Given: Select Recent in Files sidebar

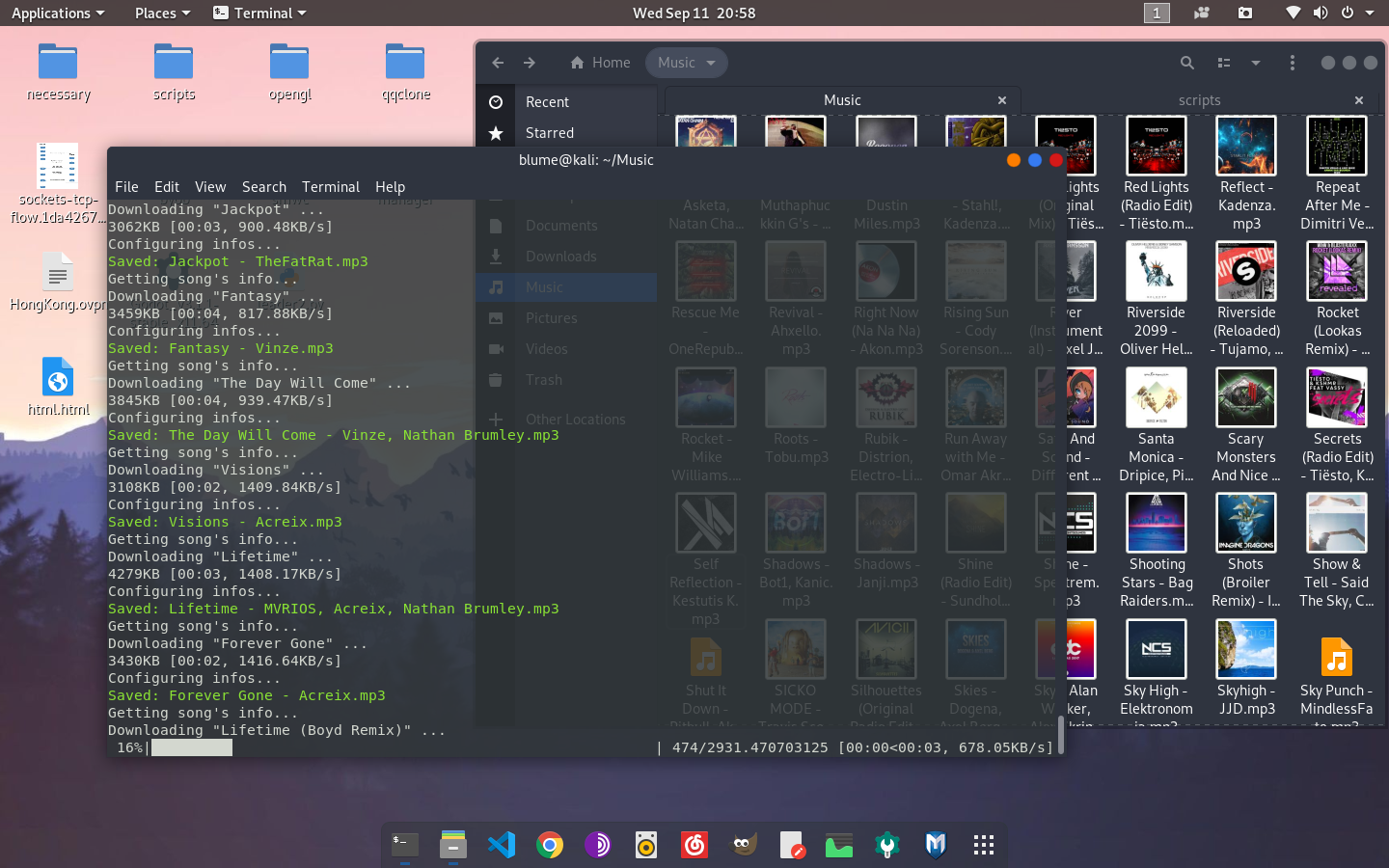Looking at the screenshot, I should pyautogui.click(x=567, y=102).
